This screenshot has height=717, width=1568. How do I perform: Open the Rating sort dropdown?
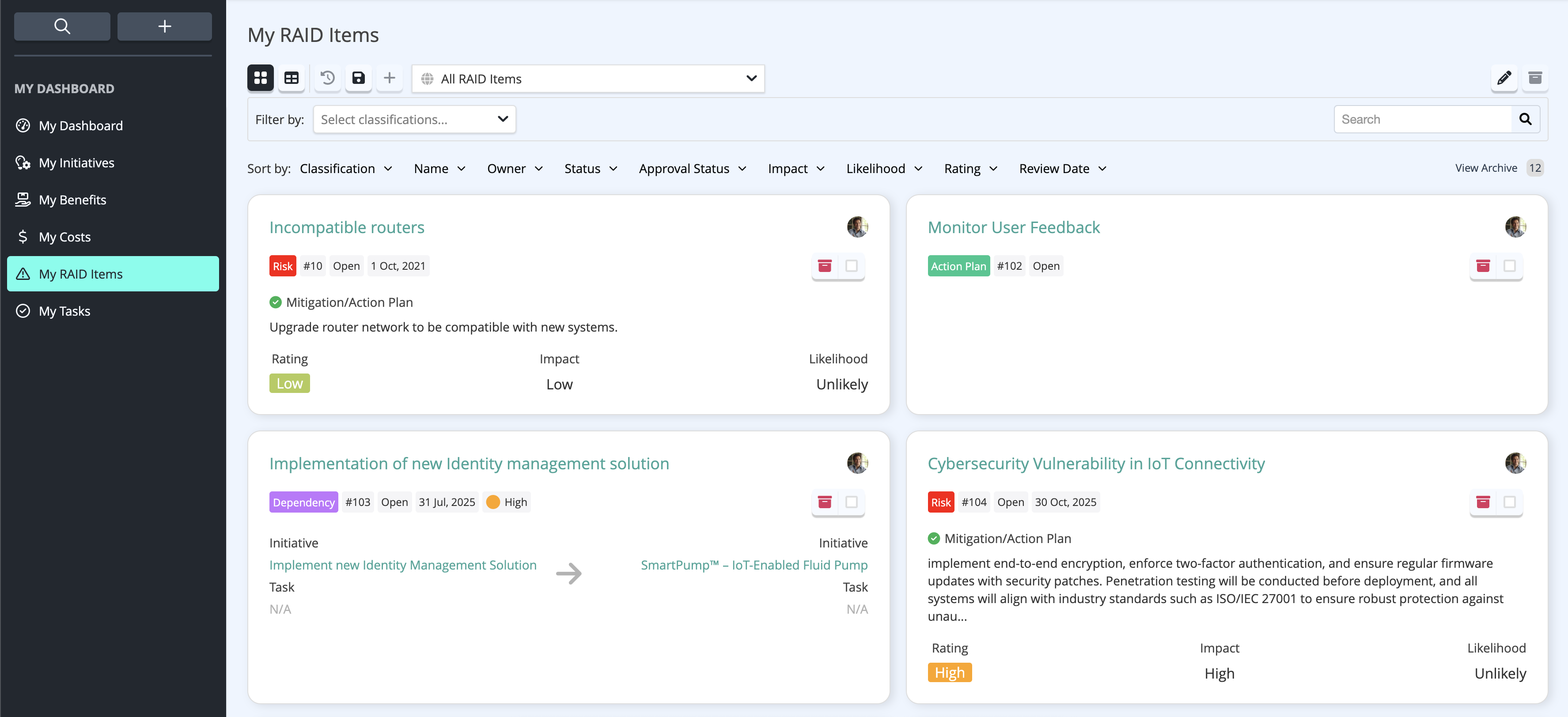click(x=970, y=169)
